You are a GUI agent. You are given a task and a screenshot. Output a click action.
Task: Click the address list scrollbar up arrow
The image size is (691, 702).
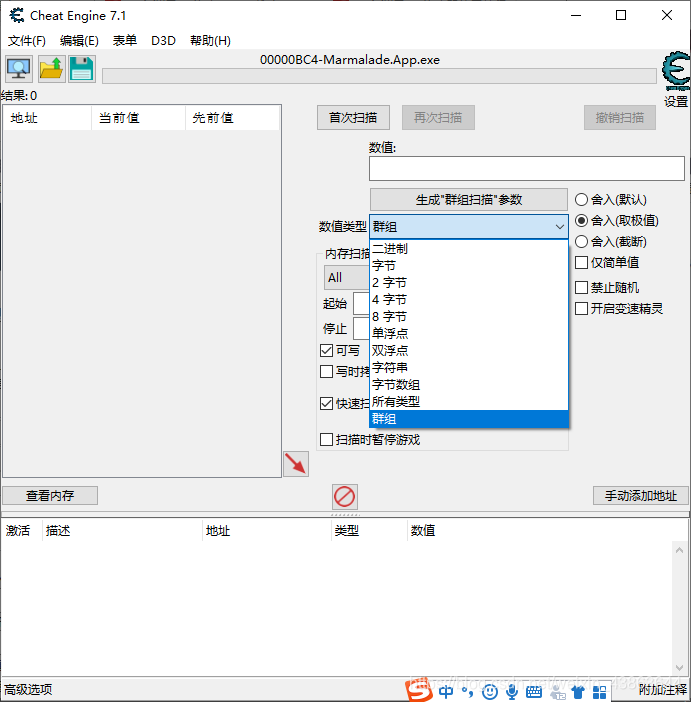pyautogui.click(x=679, y=550)
